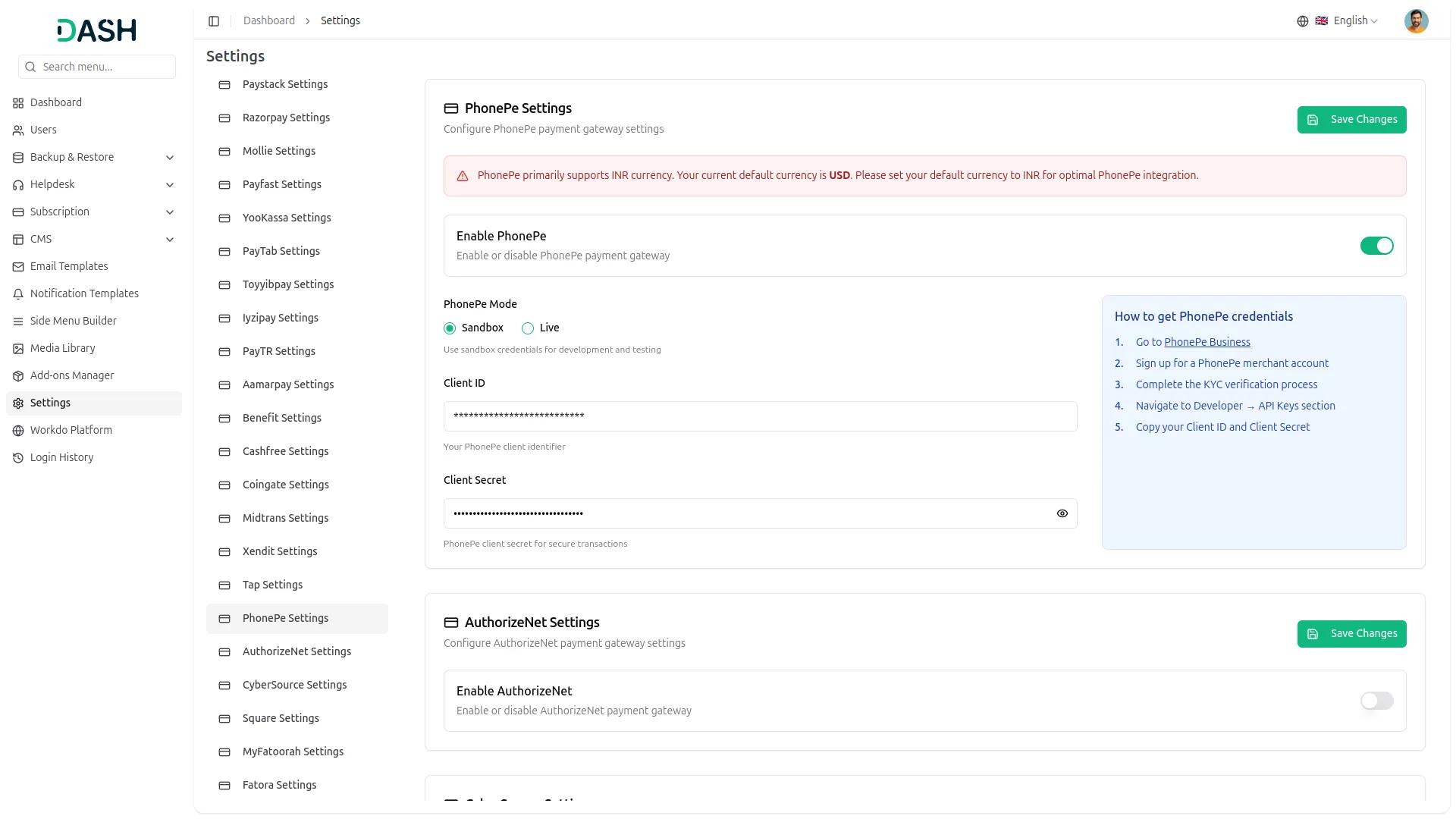Click the Settings breadcrumb text
Screen dimensions: 1456x819
coord(340,20)
